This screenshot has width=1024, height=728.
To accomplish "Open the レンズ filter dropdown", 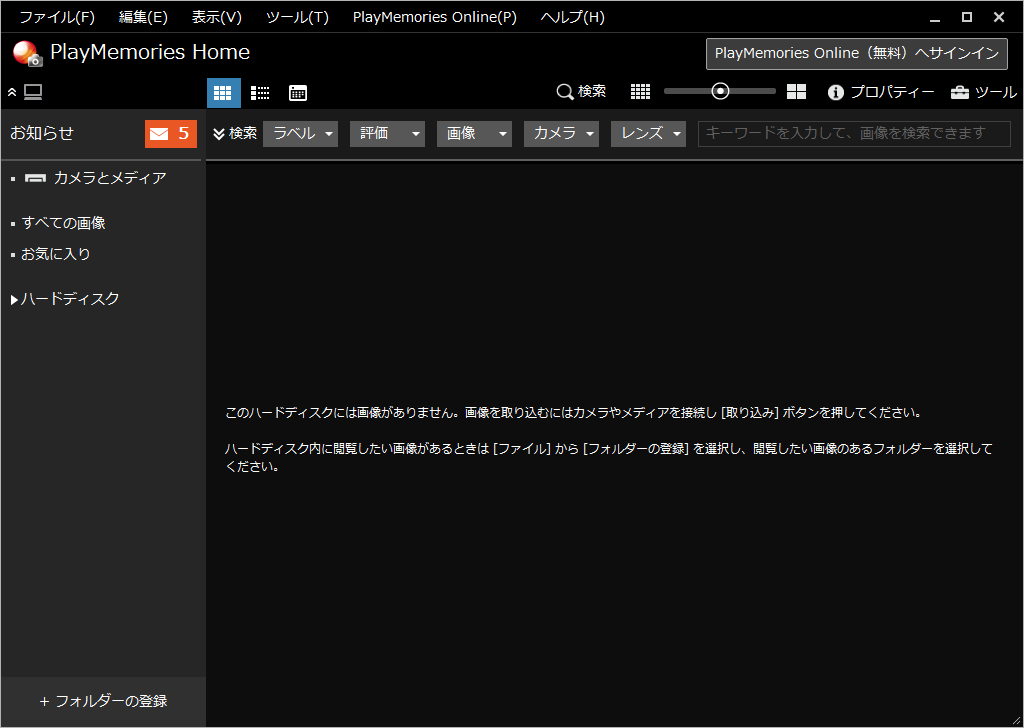I will (x=648, y=134).
